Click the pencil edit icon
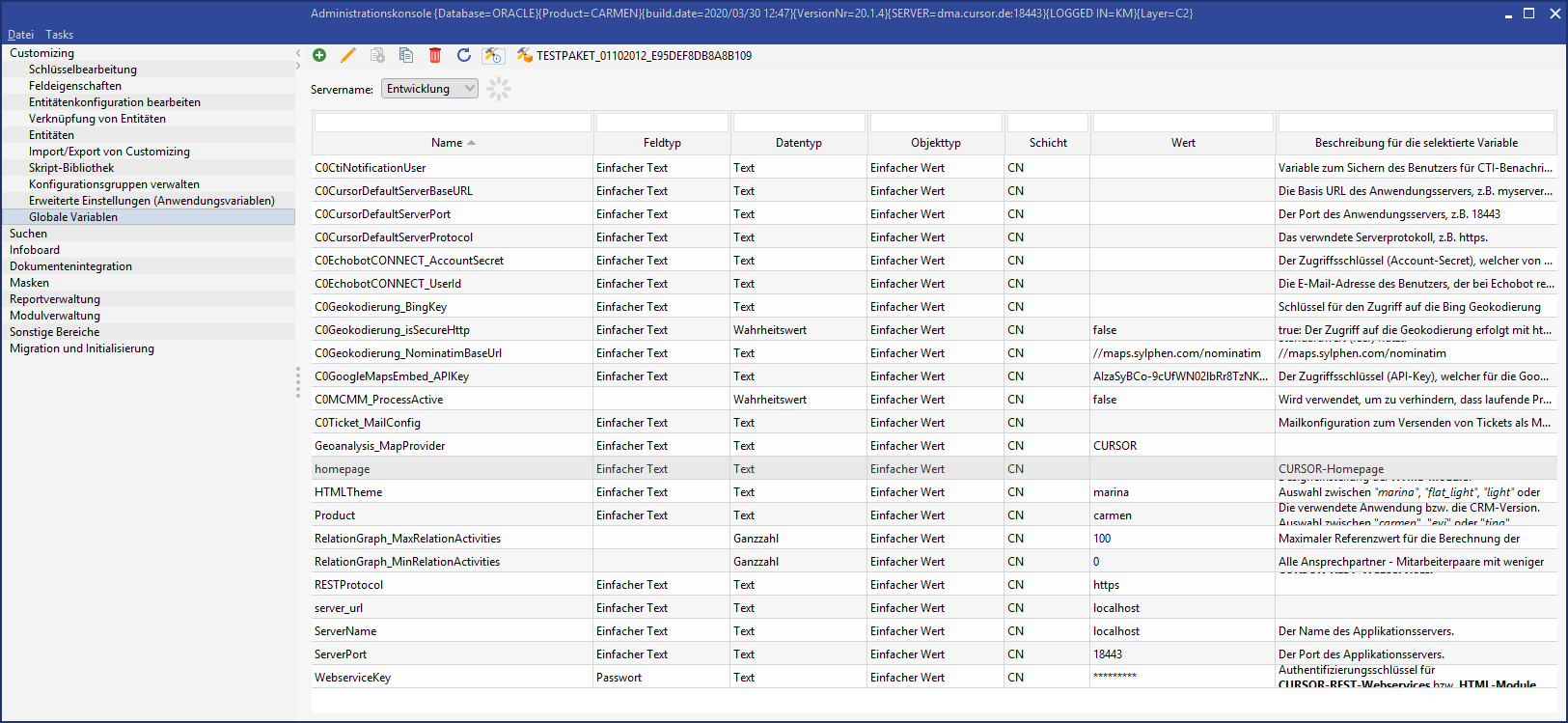This screenshot has width=1568, height=723. (348, 55)
